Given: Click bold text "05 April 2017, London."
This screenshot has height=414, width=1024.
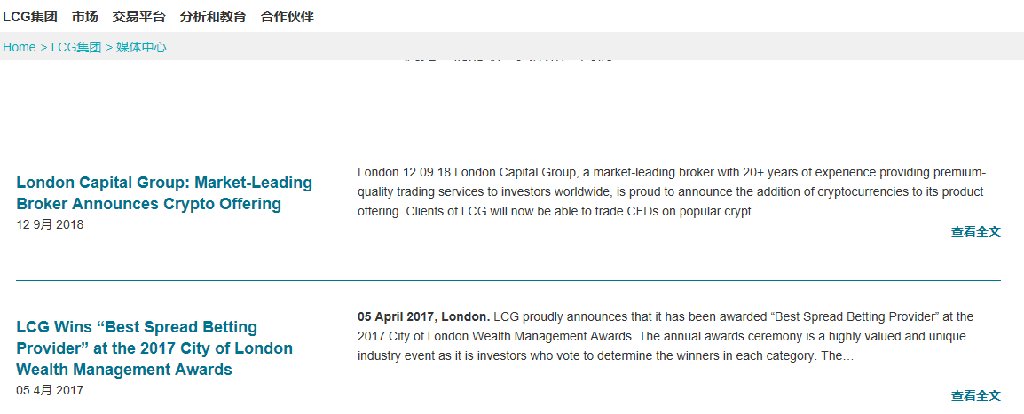Looking at the screenshot, I should [423, 317].
